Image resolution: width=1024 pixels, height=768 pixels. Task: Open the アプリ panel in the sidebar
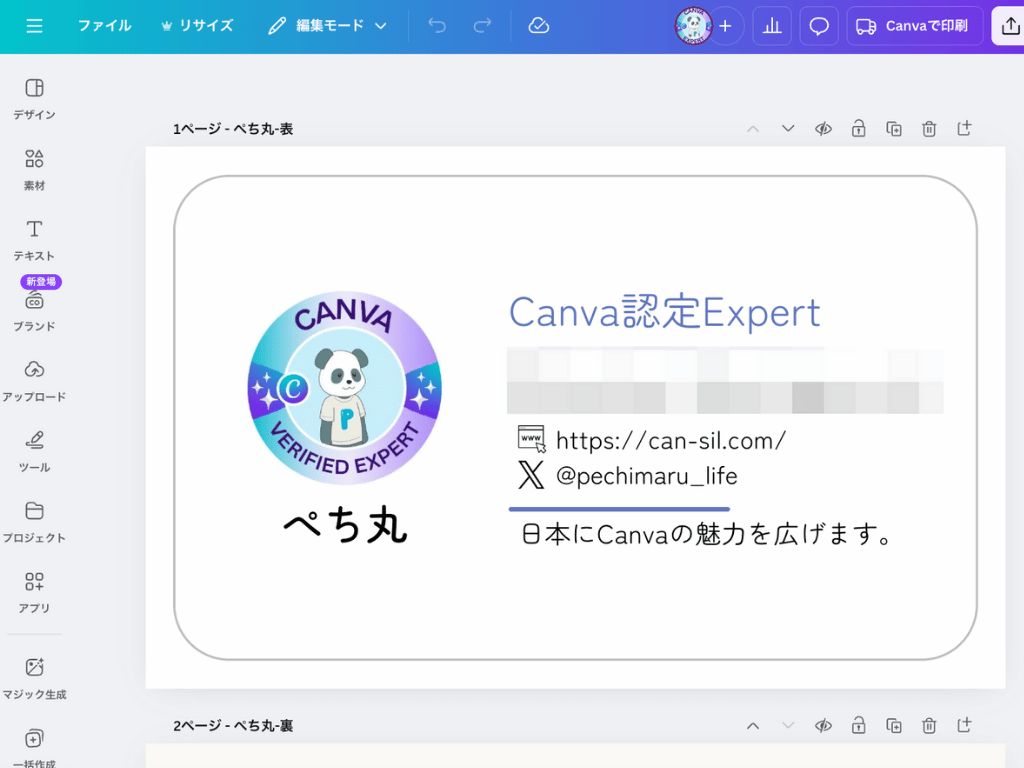pyautogui.click(x=33, y=590)
